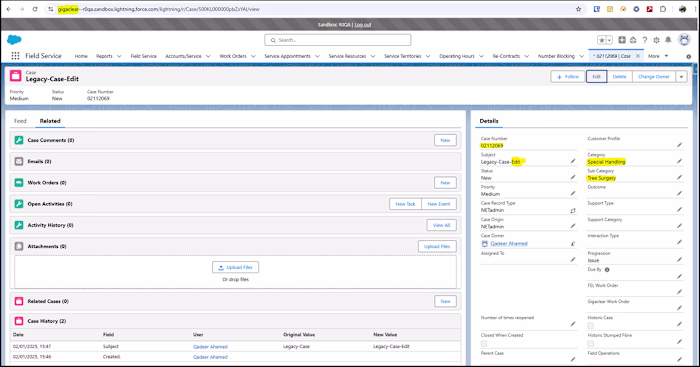
Task: Toggle the Historic Stumped Fibre checkbox
Action: click(x=591, y=343)
